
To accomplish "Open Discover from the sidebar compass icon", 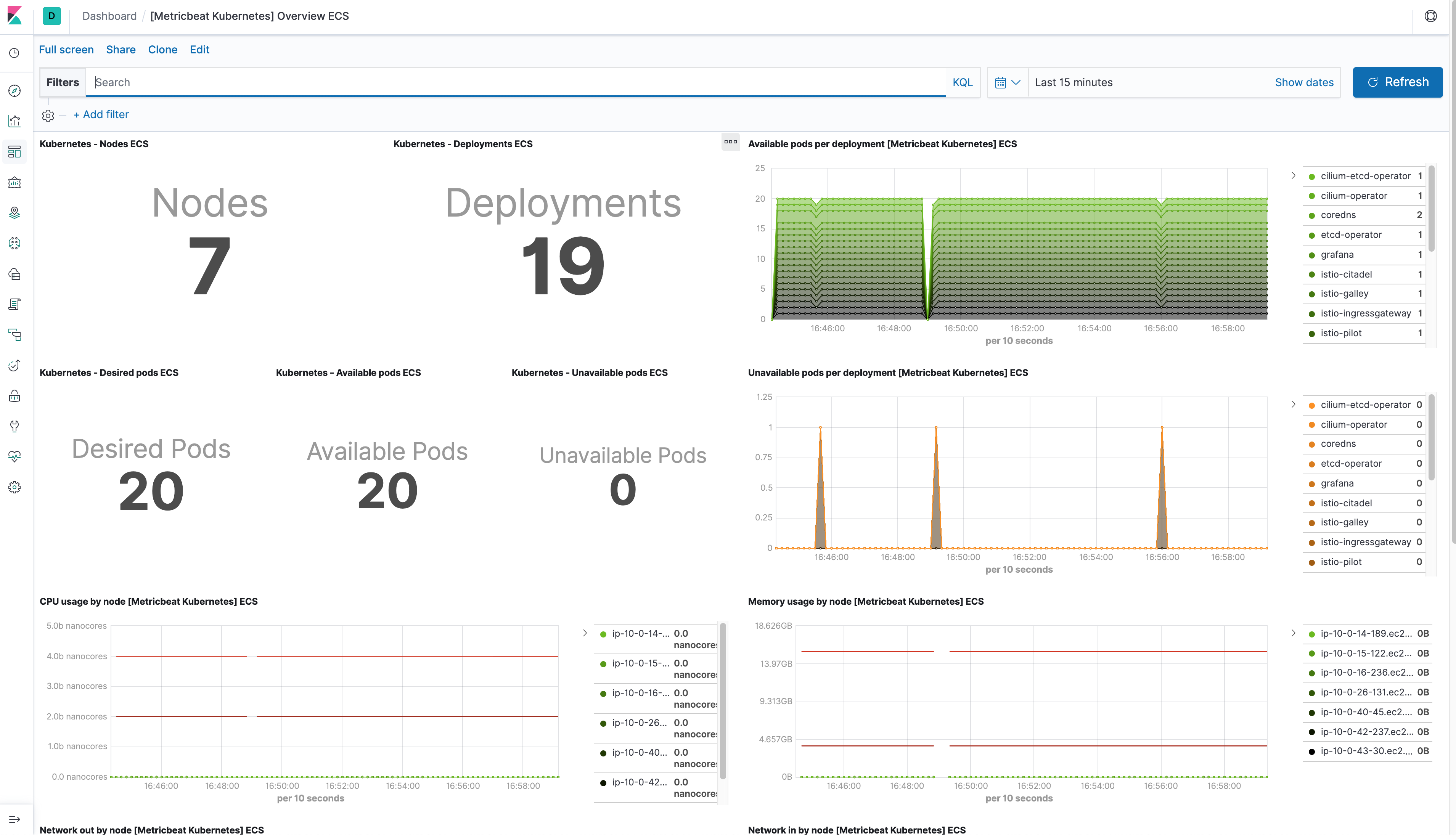I will point(14,91).
